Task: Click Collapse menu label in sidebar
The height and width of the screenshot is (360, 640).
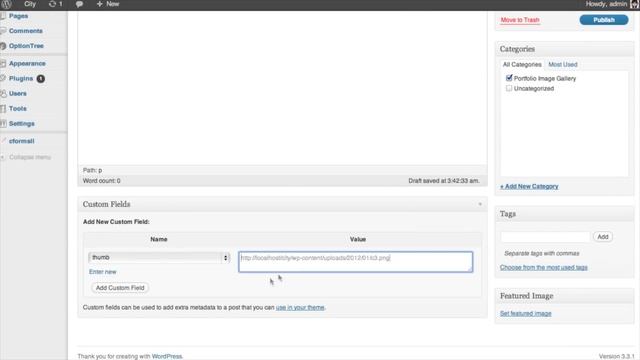Action: coord(30,157)
